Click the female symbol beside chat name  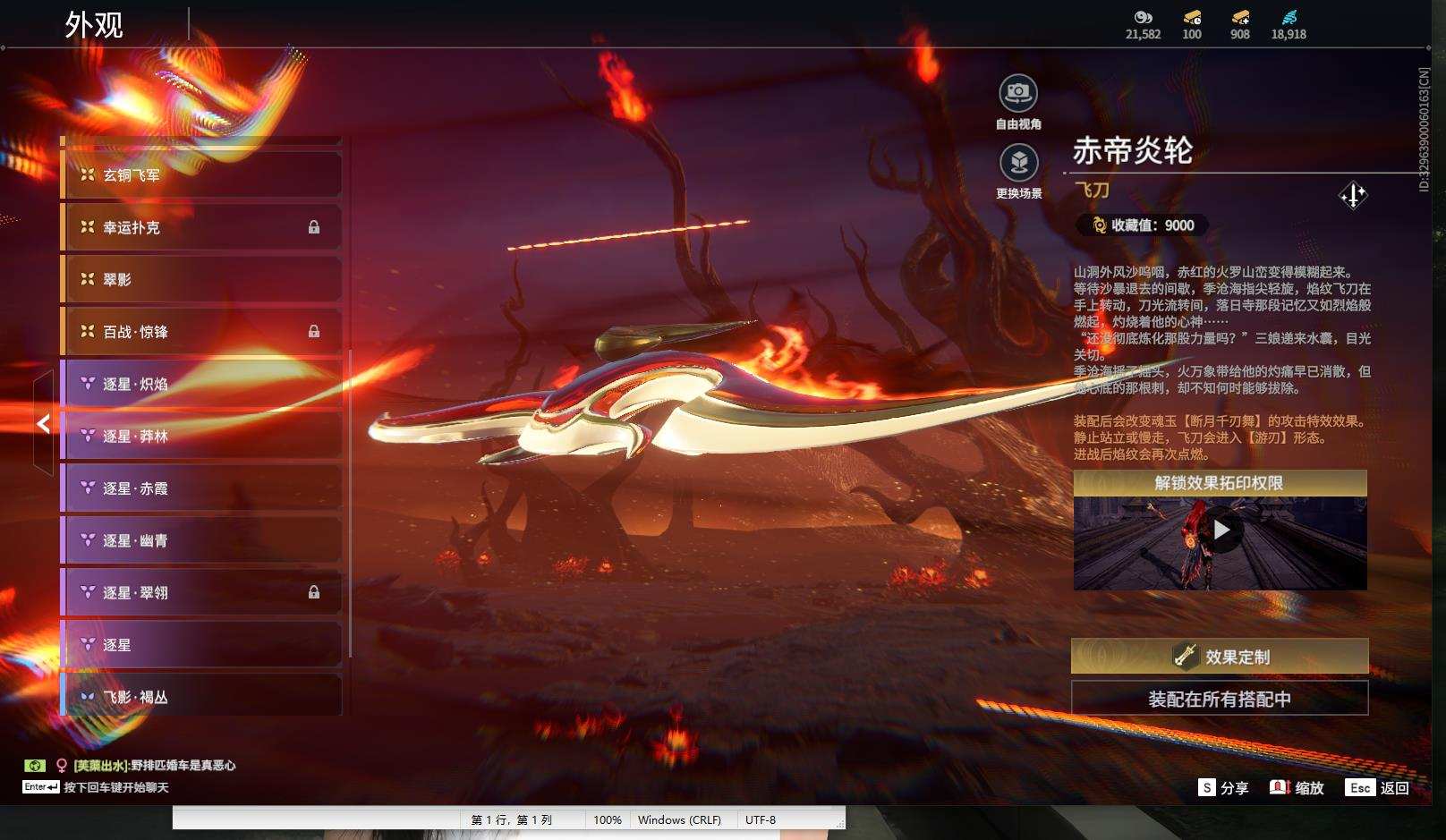[x=62, y=766]
